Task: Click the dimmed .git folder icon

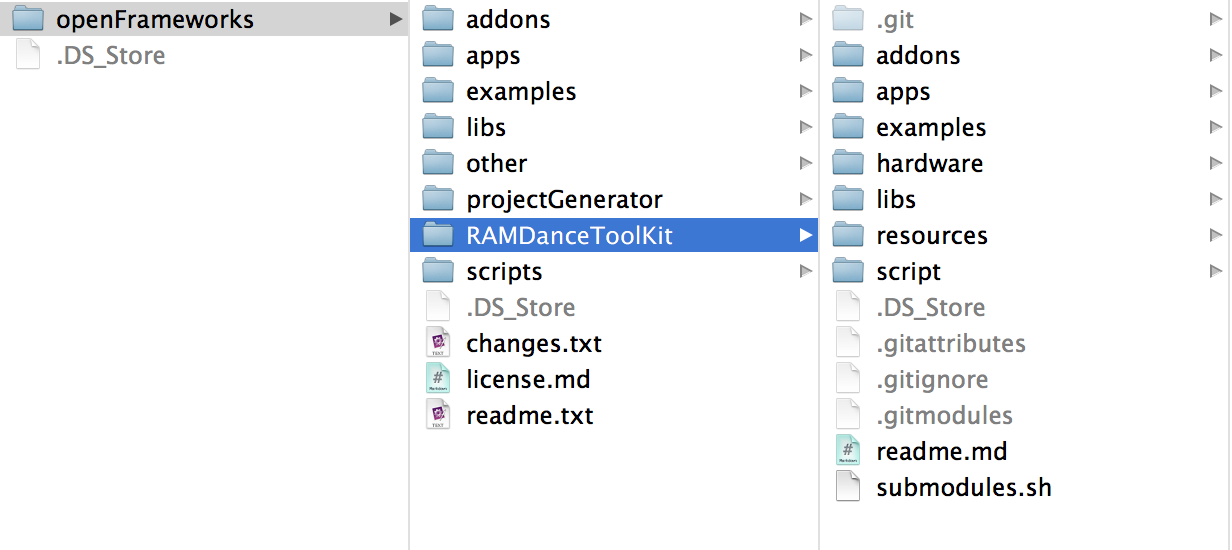Action: click(x=848, y=19)
